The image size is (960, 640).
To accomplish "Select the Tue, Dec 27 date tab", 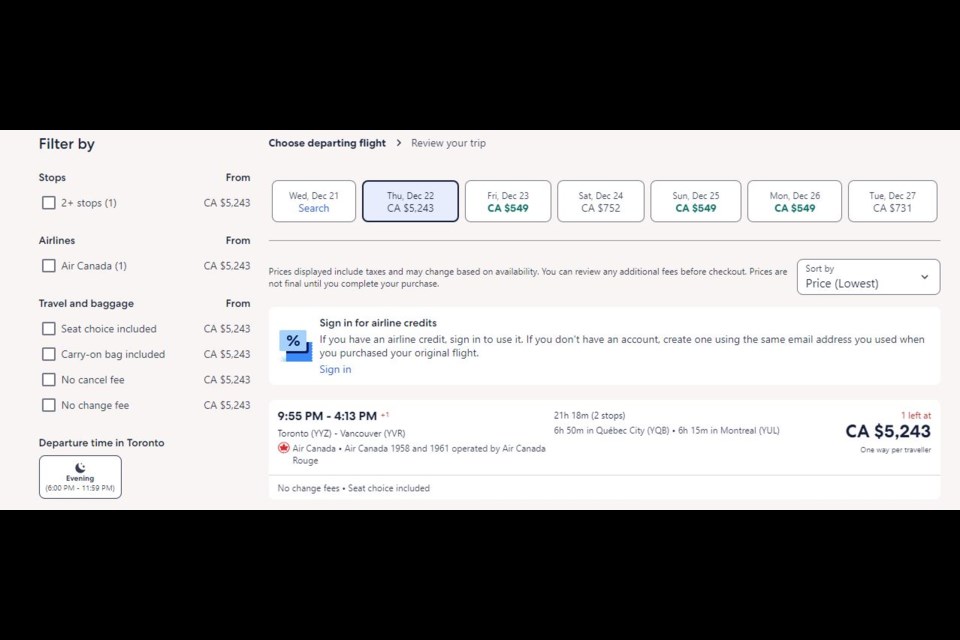I will (893, 201).
